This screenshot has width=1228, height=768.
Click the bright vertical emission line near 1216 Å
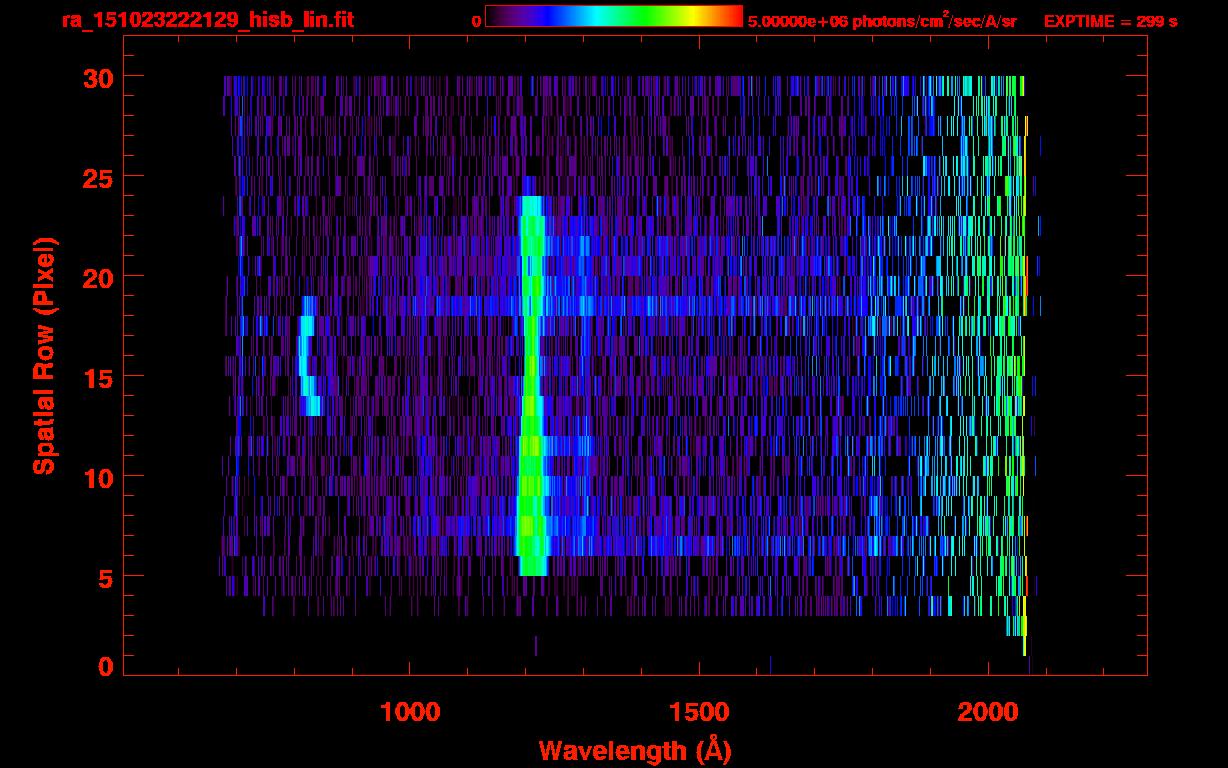point(532,385)
